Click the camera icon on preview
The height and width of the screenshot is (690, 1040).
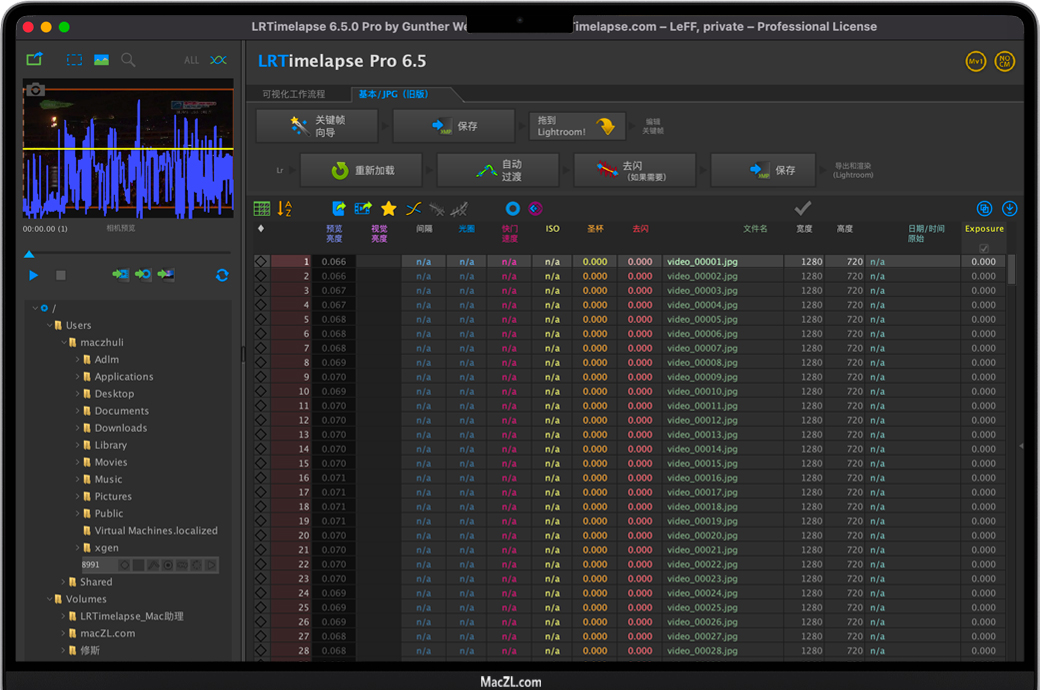point(36,90)
